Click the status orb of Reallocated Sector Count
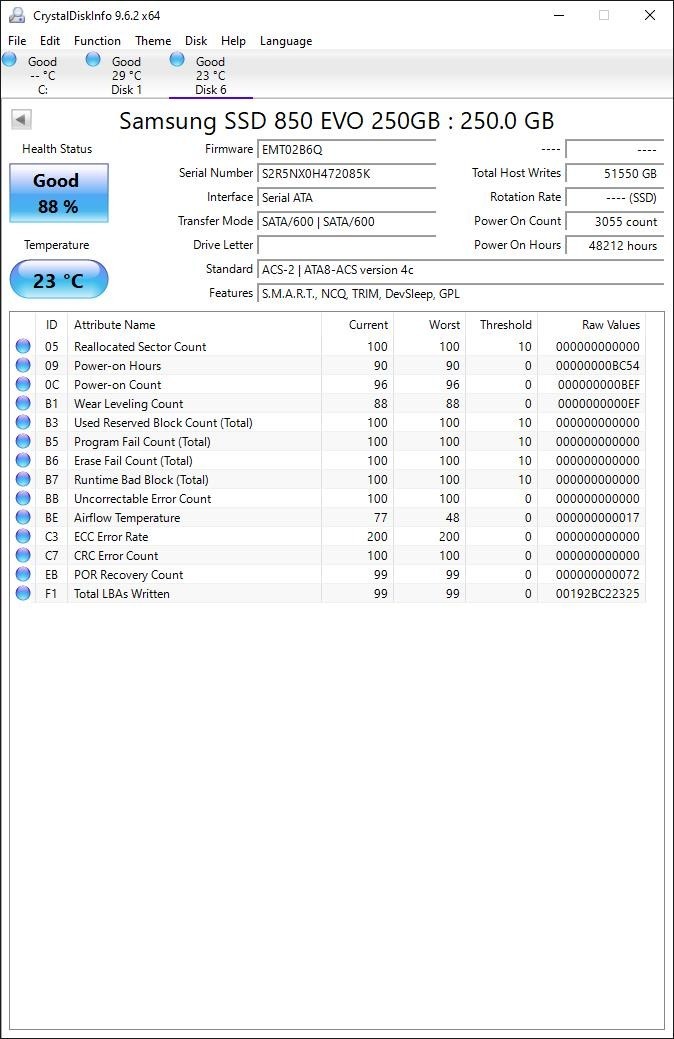674x1039 pixels. (x=23, y=346)
